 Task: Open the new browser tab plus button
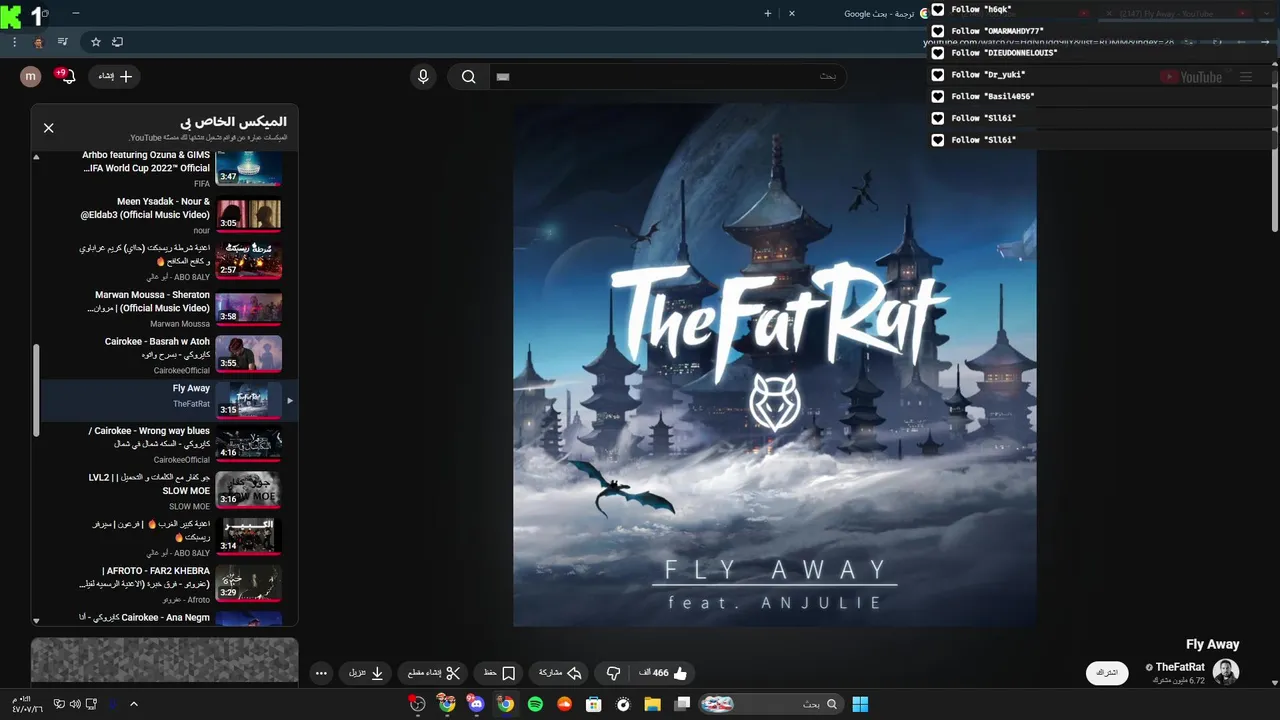pyautogui.click(x=768, y=14)
